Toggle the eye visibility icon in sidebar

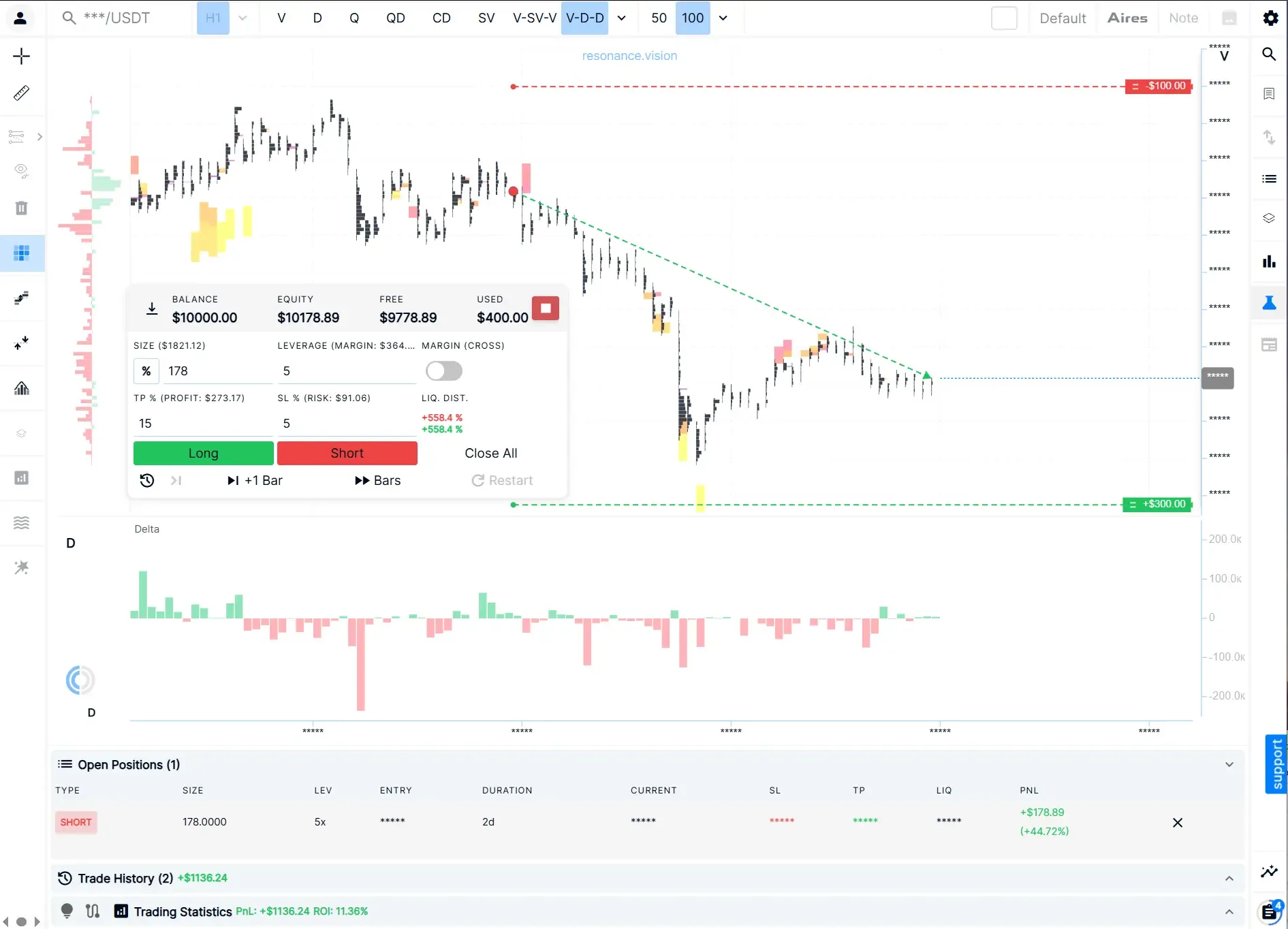tap(22, 170)
